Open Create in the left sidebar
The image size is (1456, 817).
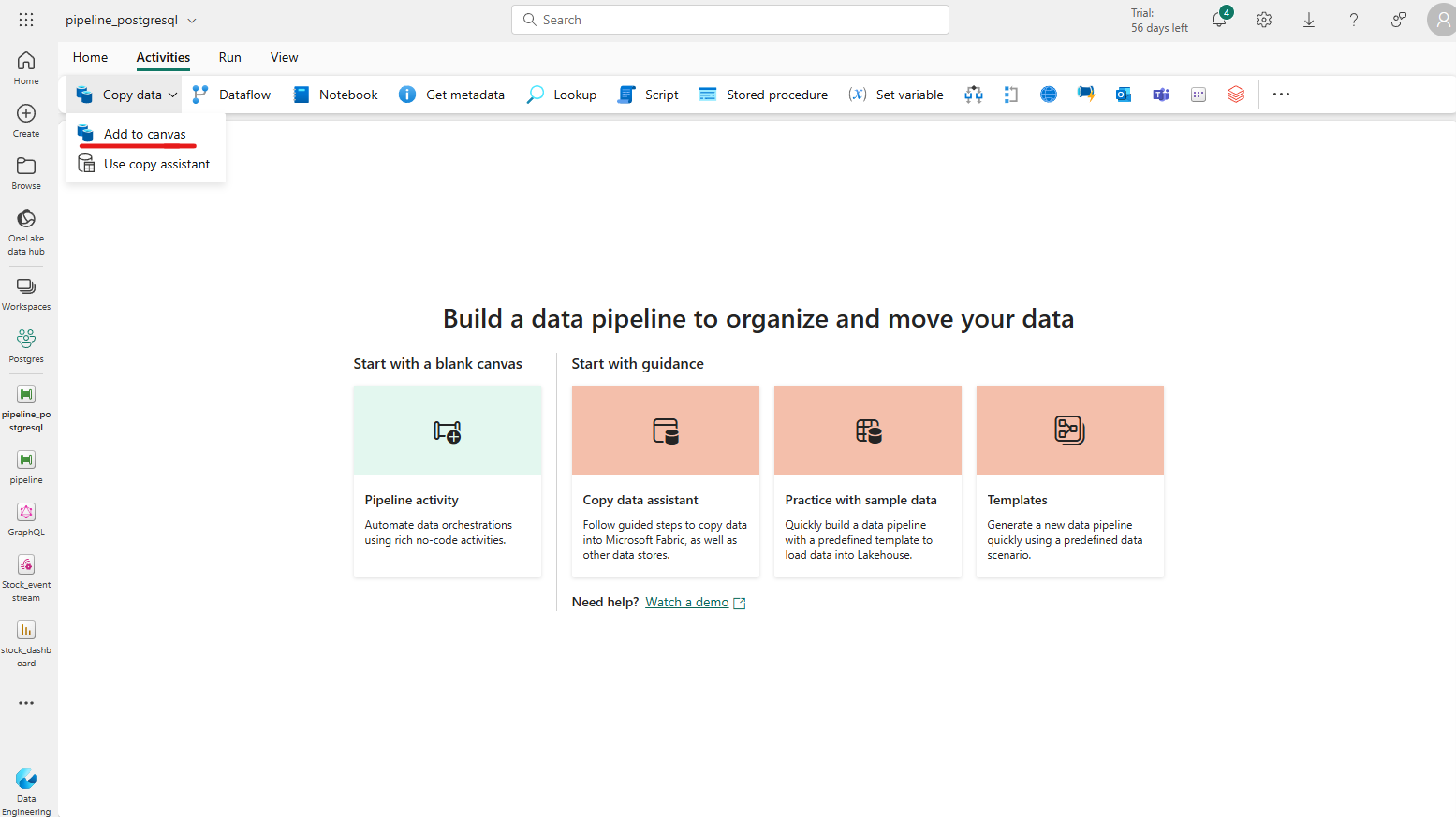(26, 120)
